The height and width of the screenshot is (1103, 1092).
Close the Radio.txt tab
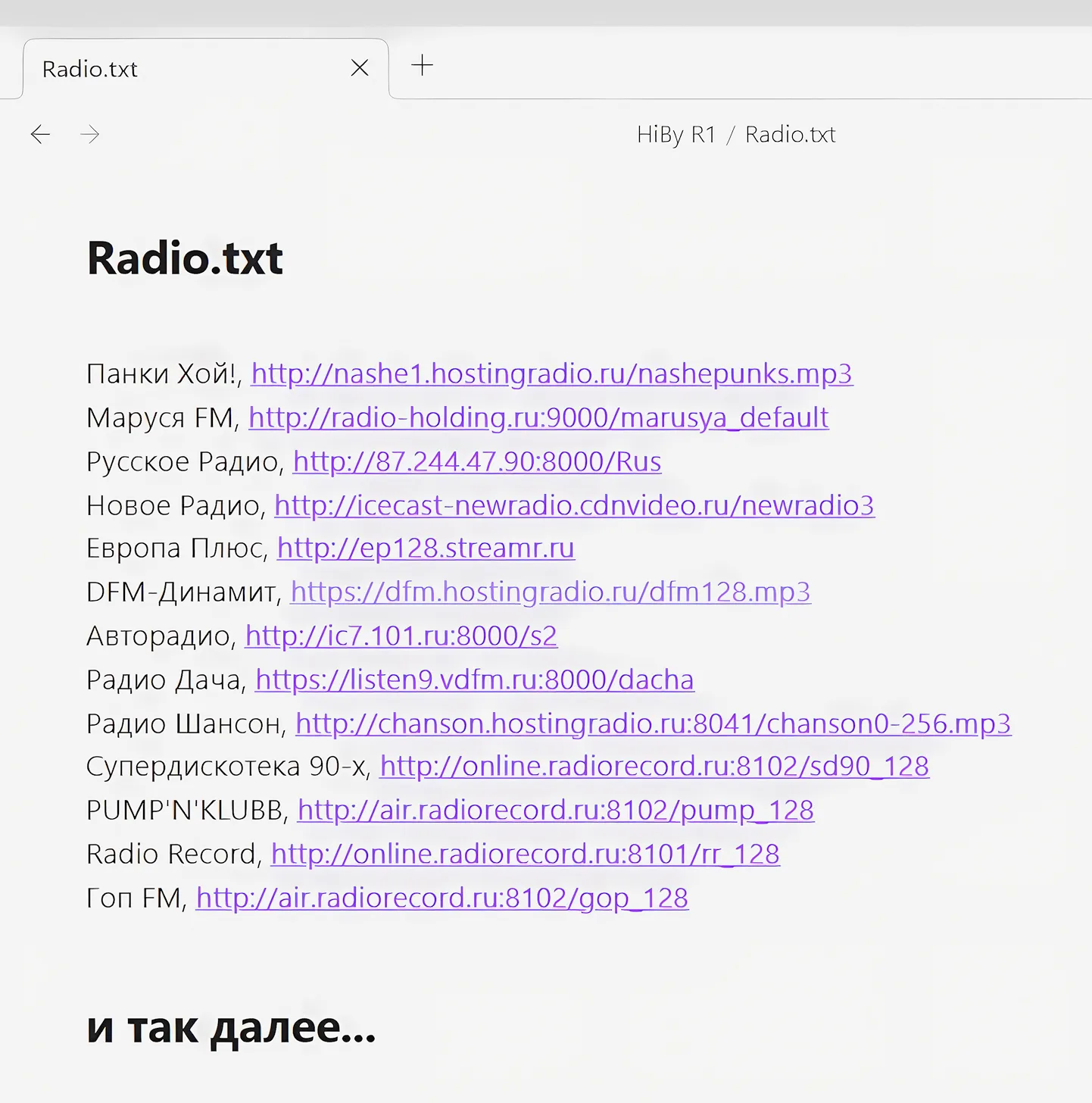tap(360, 68)
